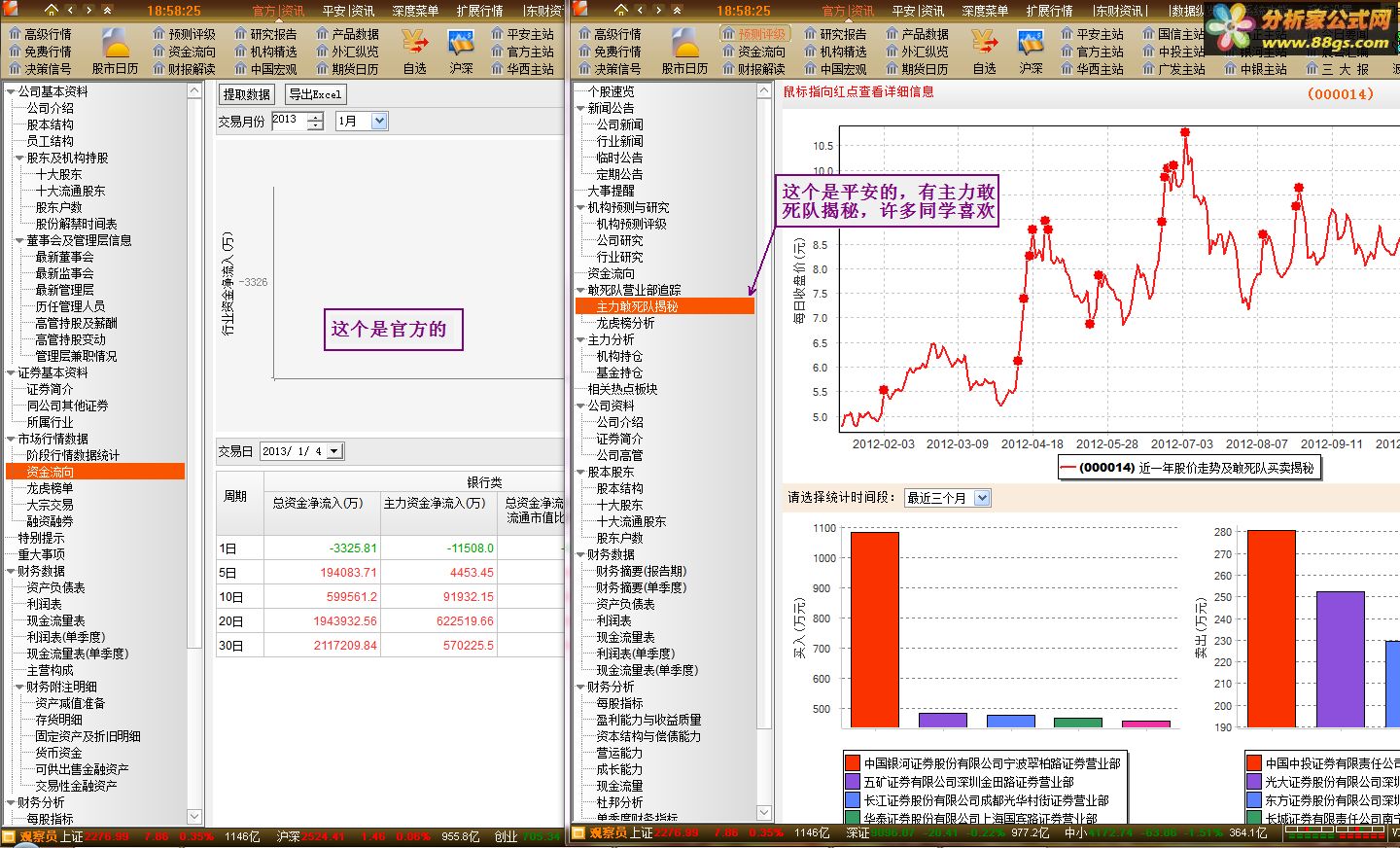Open 沪深 flag icon in the right window

pos(1031,44)
